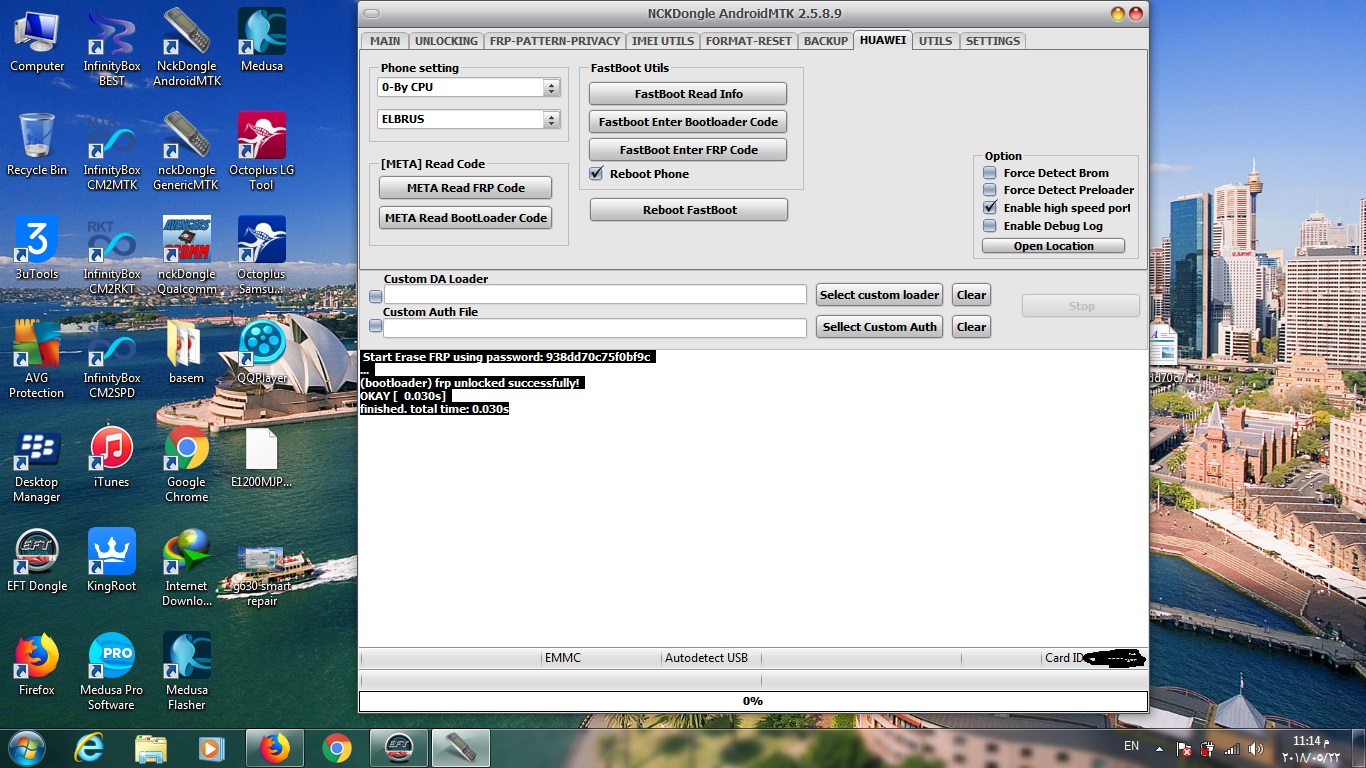The image size is (1366, 768).
Task: Open the Medusa desktop icon
Action: tap(262, 42)
